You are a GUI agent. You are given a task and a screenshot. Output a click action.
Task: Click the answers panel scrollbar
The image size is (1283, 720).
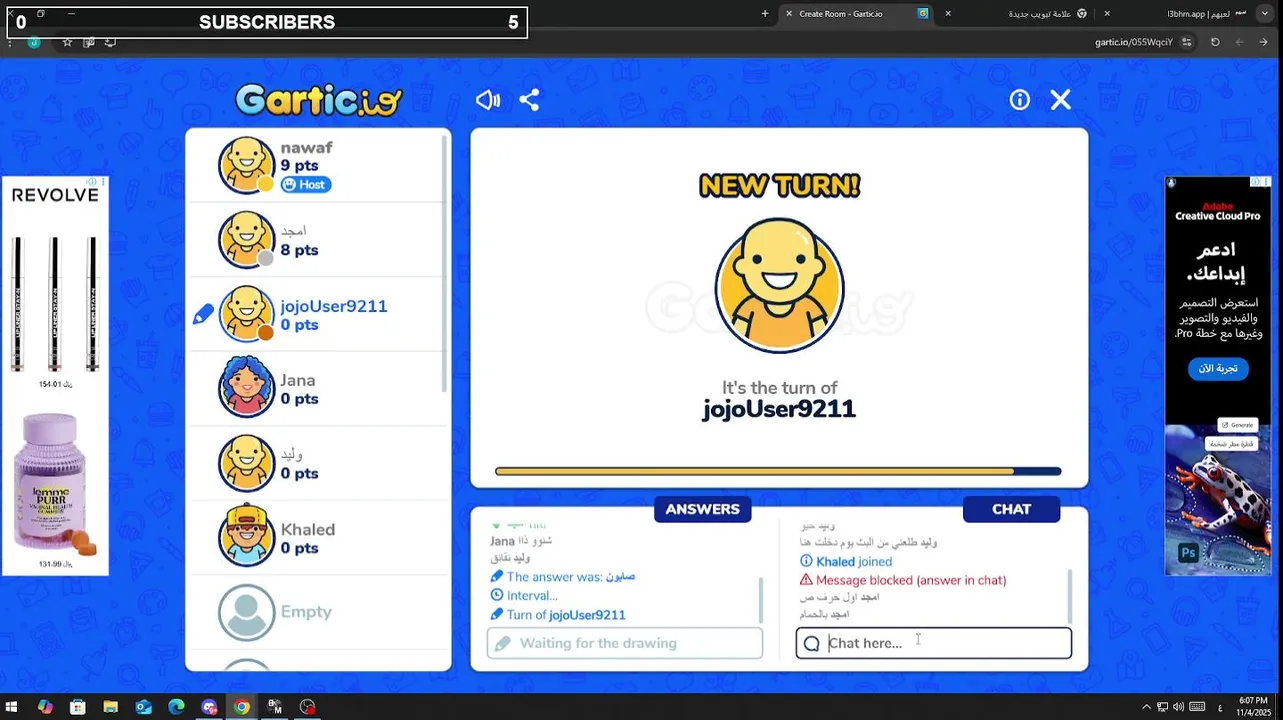(x=760, y=600)
